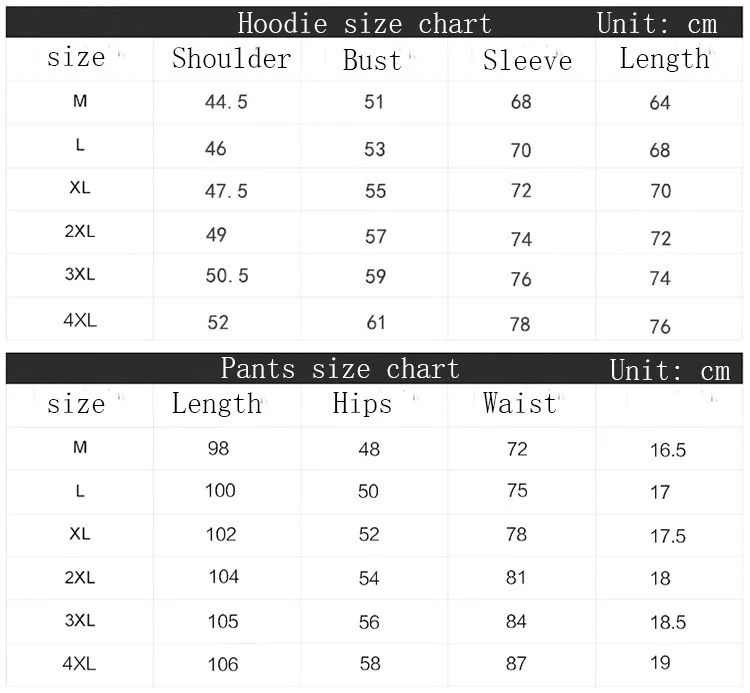Viewport: 750px width, 693px height.
Task: Click the 18.5 value in 3XL row
Action: [668, 622]
